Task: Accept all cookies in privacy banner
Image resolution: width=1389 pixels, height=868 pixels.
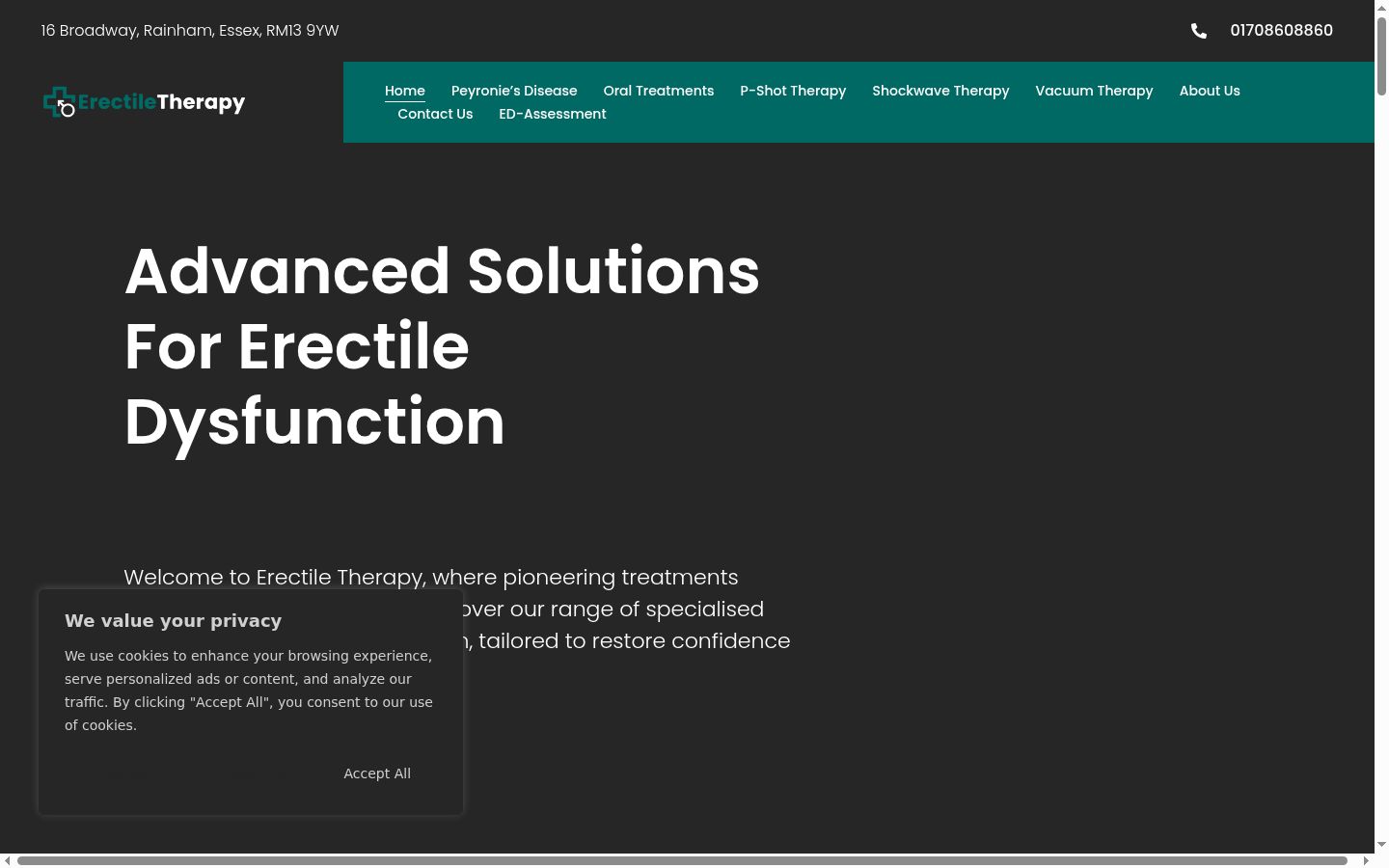Action: point(377,773)
